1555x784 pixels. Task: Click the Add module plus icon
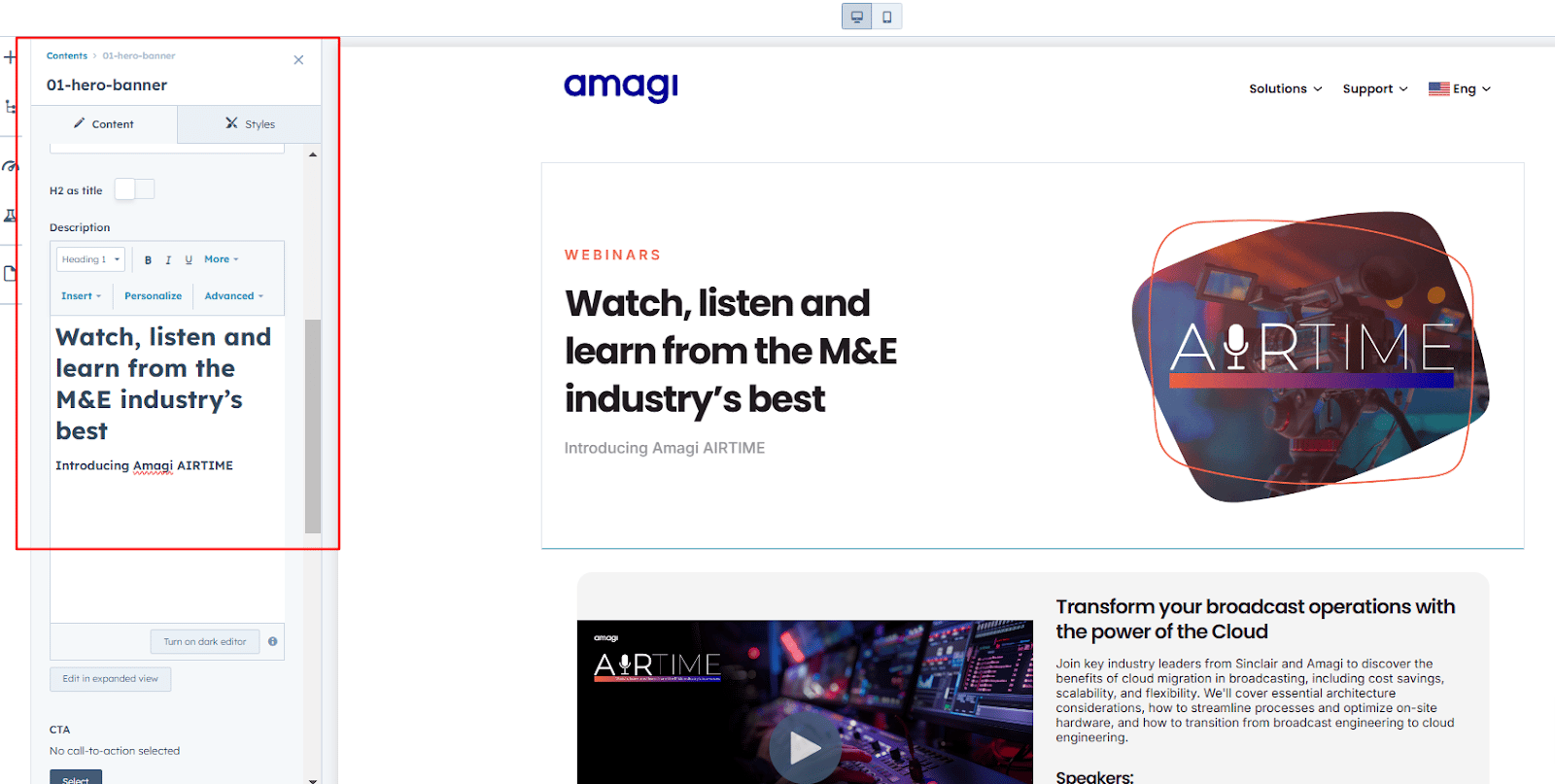(x=10, y=57)
